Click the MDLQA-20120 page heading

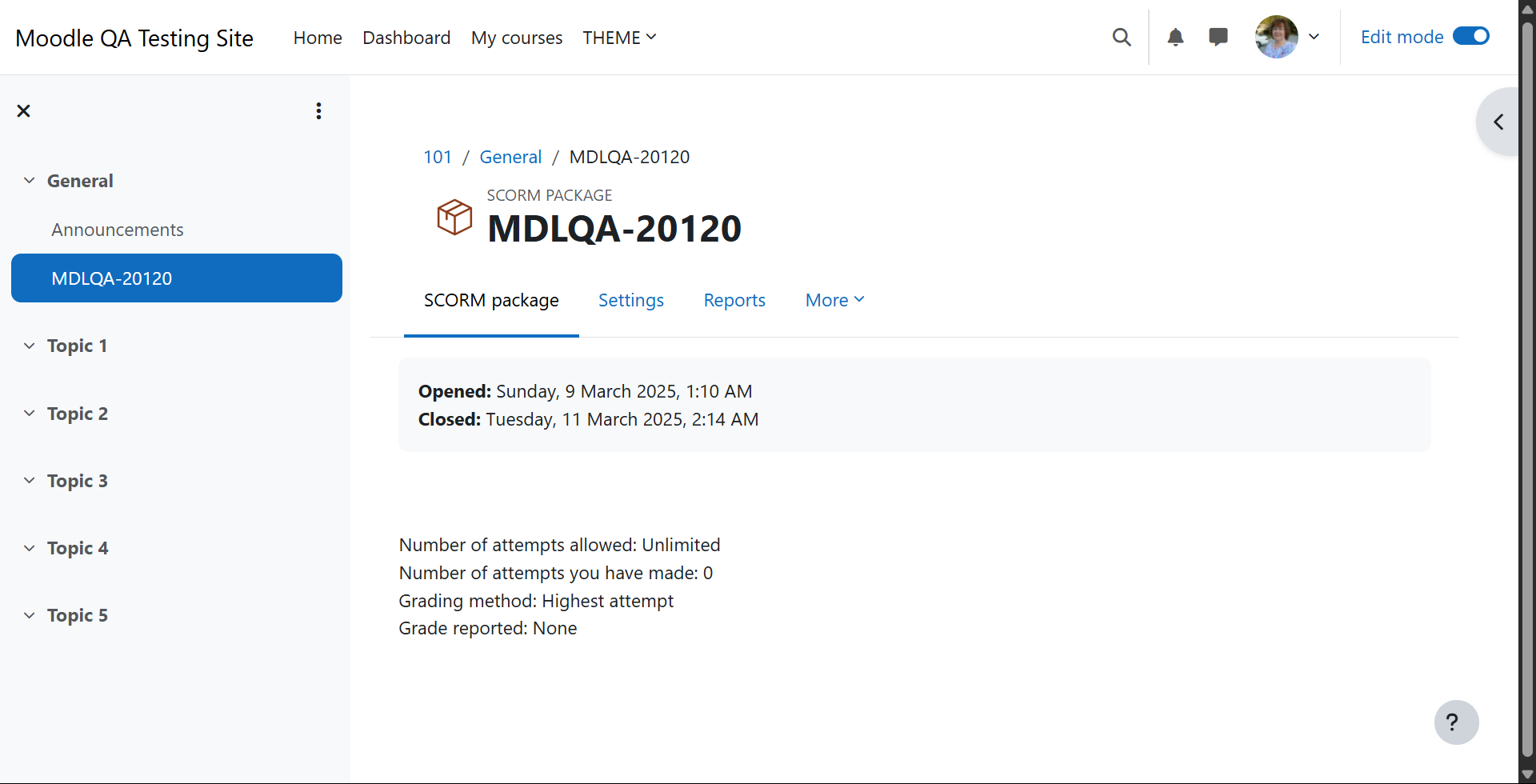[614, 229]
